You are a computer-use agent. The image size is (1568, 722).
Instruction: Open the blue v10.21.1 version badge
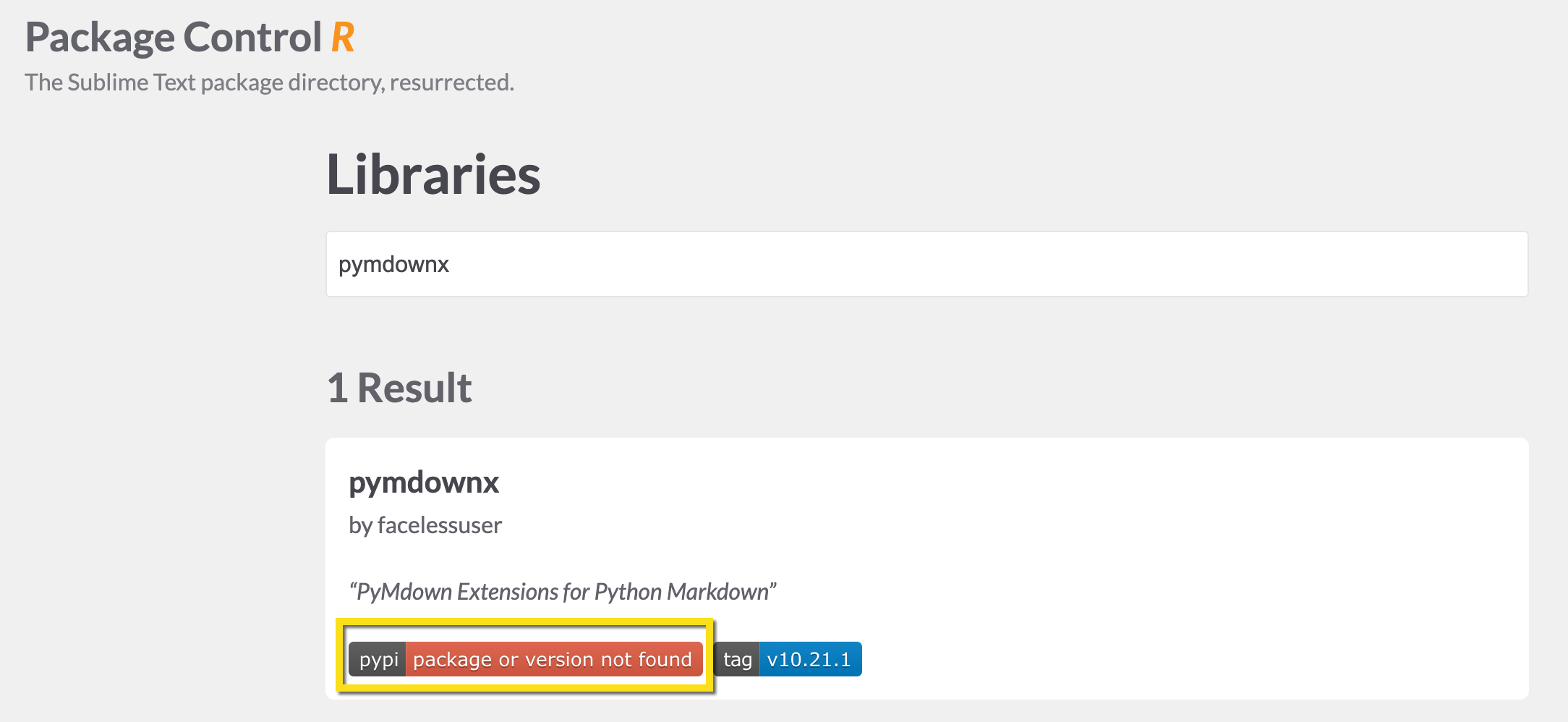click(x=809, y=659)
